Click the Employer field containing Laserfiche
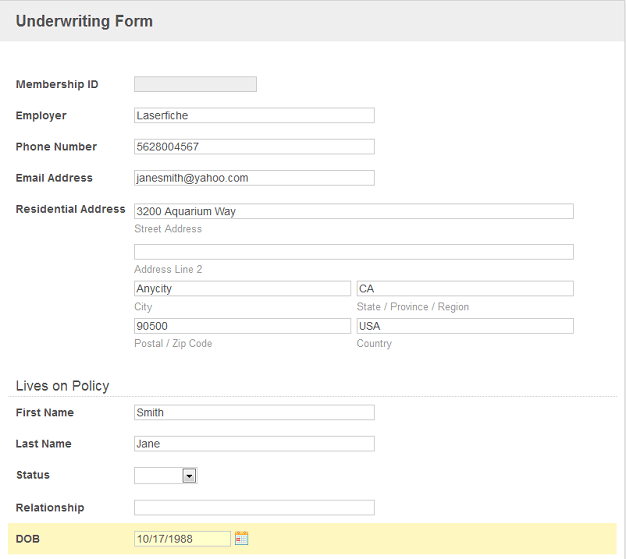Image resolution: width=626 pixels, height=559 pixels. pyautogui.click(x=254, y=116)
